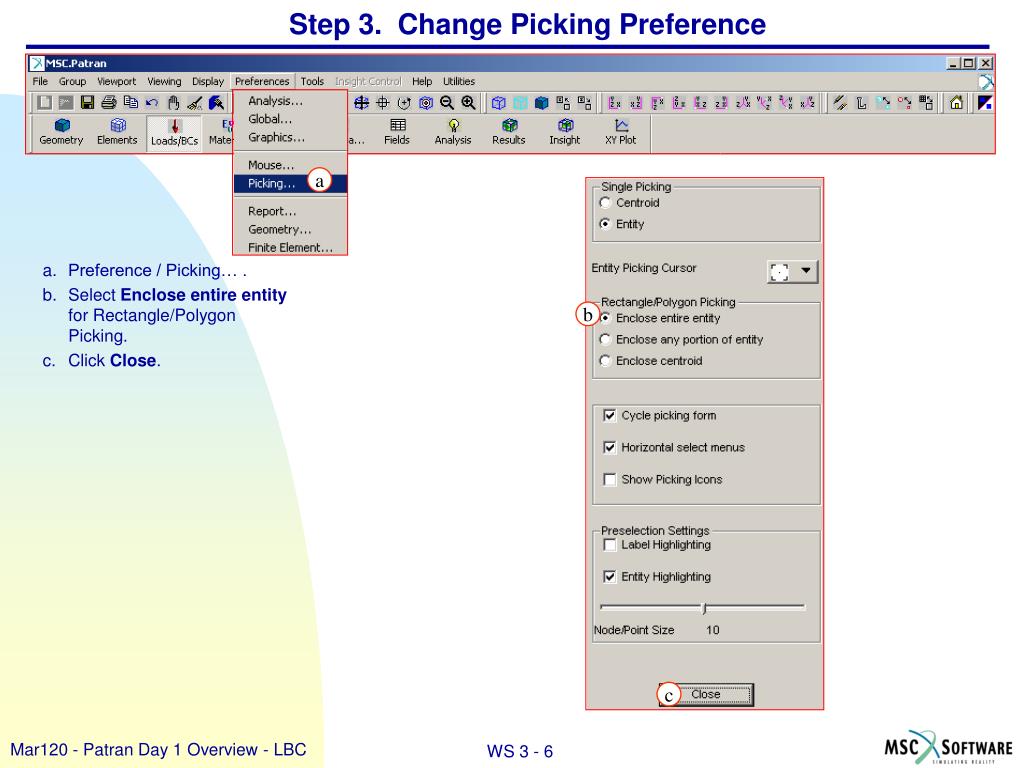Click the hand Abort icon

coord(173,103)
